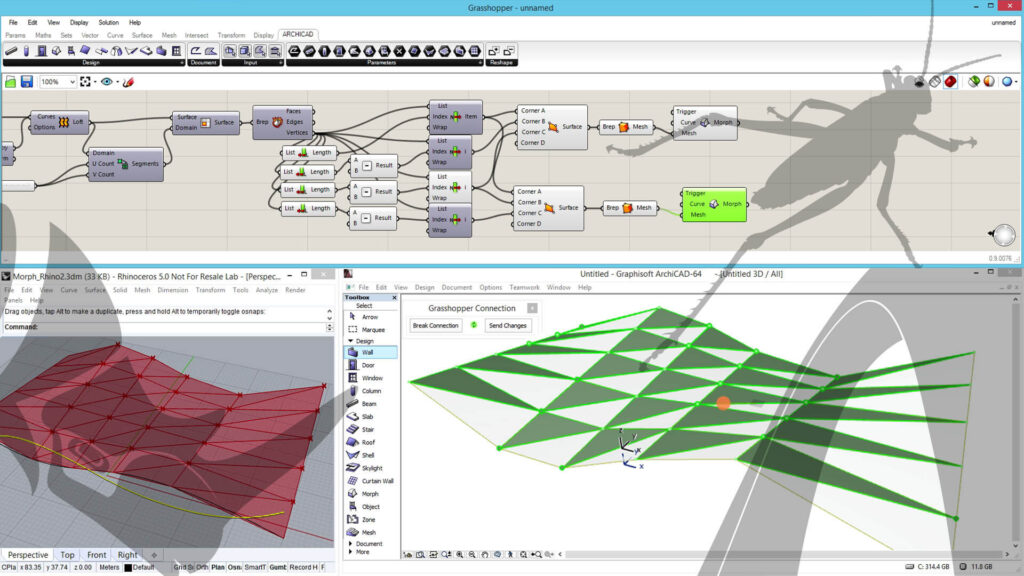This screenshot has height=576, width=1024.
Task: Collapse the Grasshopper Connection palette
Action: pos(532,308)
